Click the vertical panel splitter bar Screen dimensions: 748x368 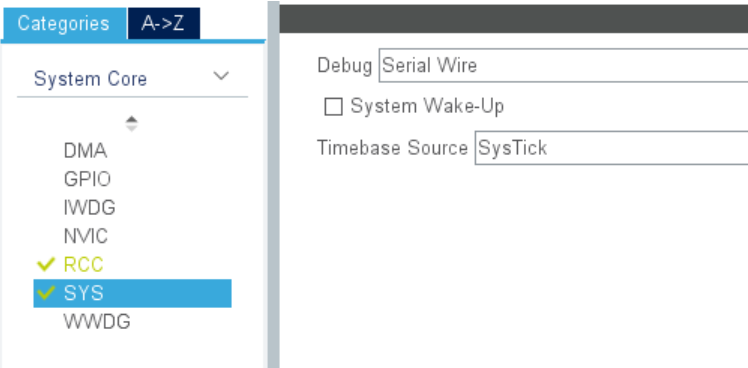coord(273,184)
